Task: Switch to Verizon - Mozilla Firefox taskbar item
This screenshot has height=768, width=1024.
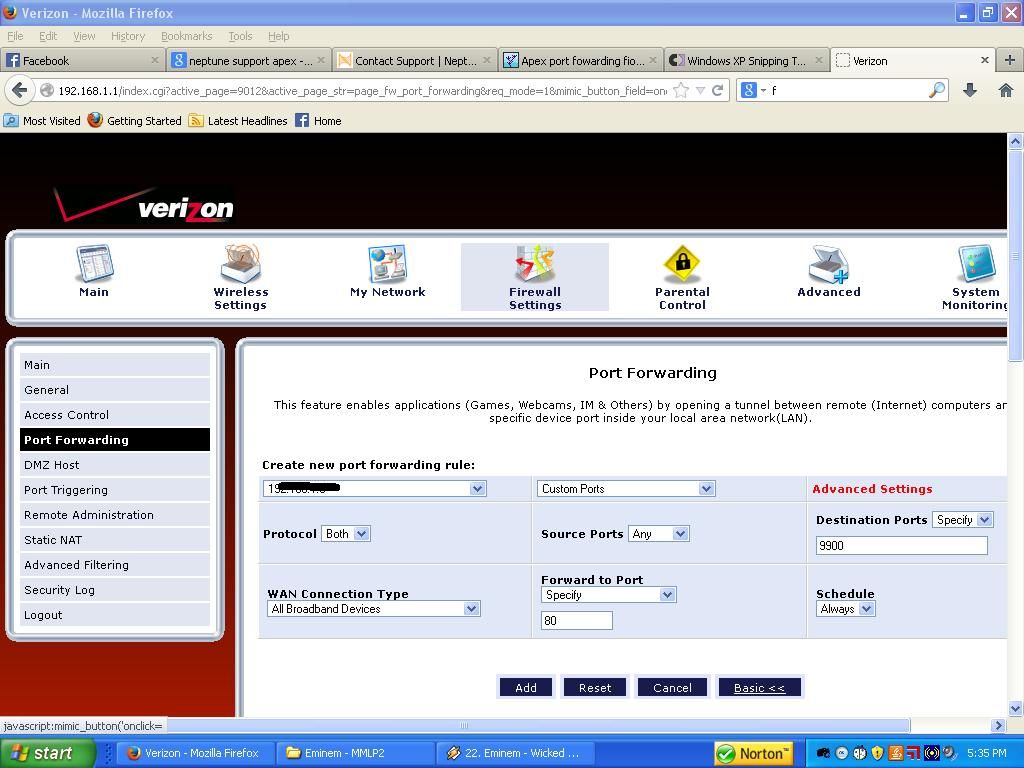Action: click(x=193, y=753)
